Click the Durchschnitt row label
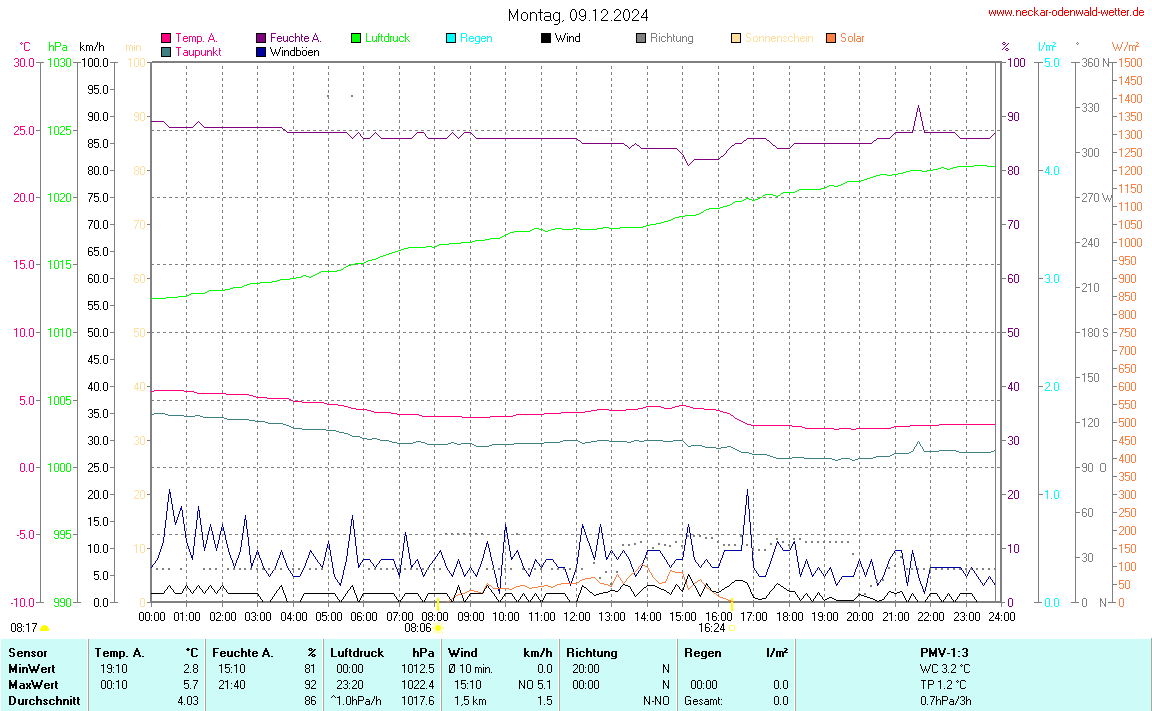Image resolution: width=1152 pixels, height=711 pixels. 43,701
